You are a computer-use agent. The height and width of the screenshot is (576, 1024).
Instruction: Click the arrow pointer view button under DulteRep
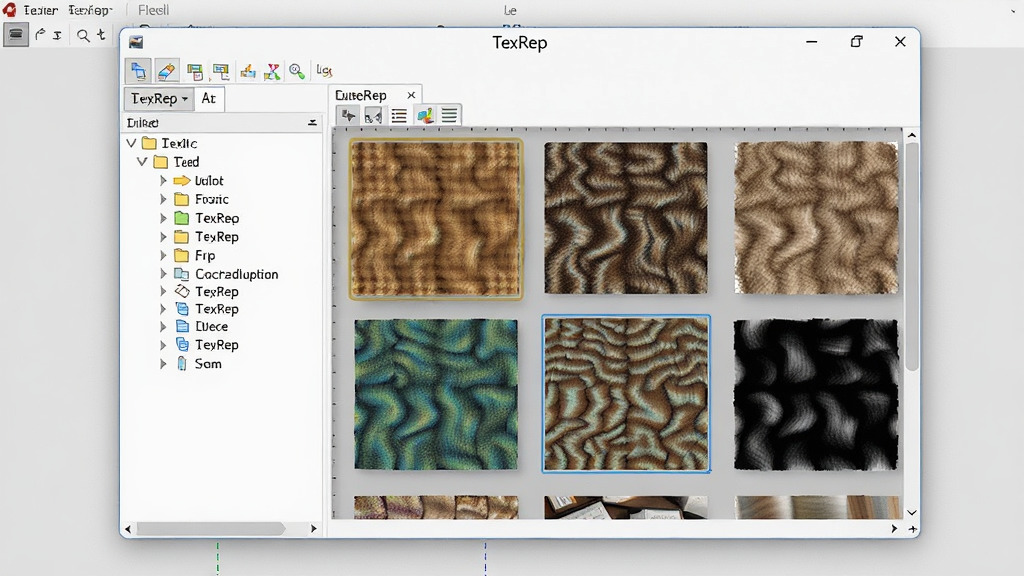point(348,116)
